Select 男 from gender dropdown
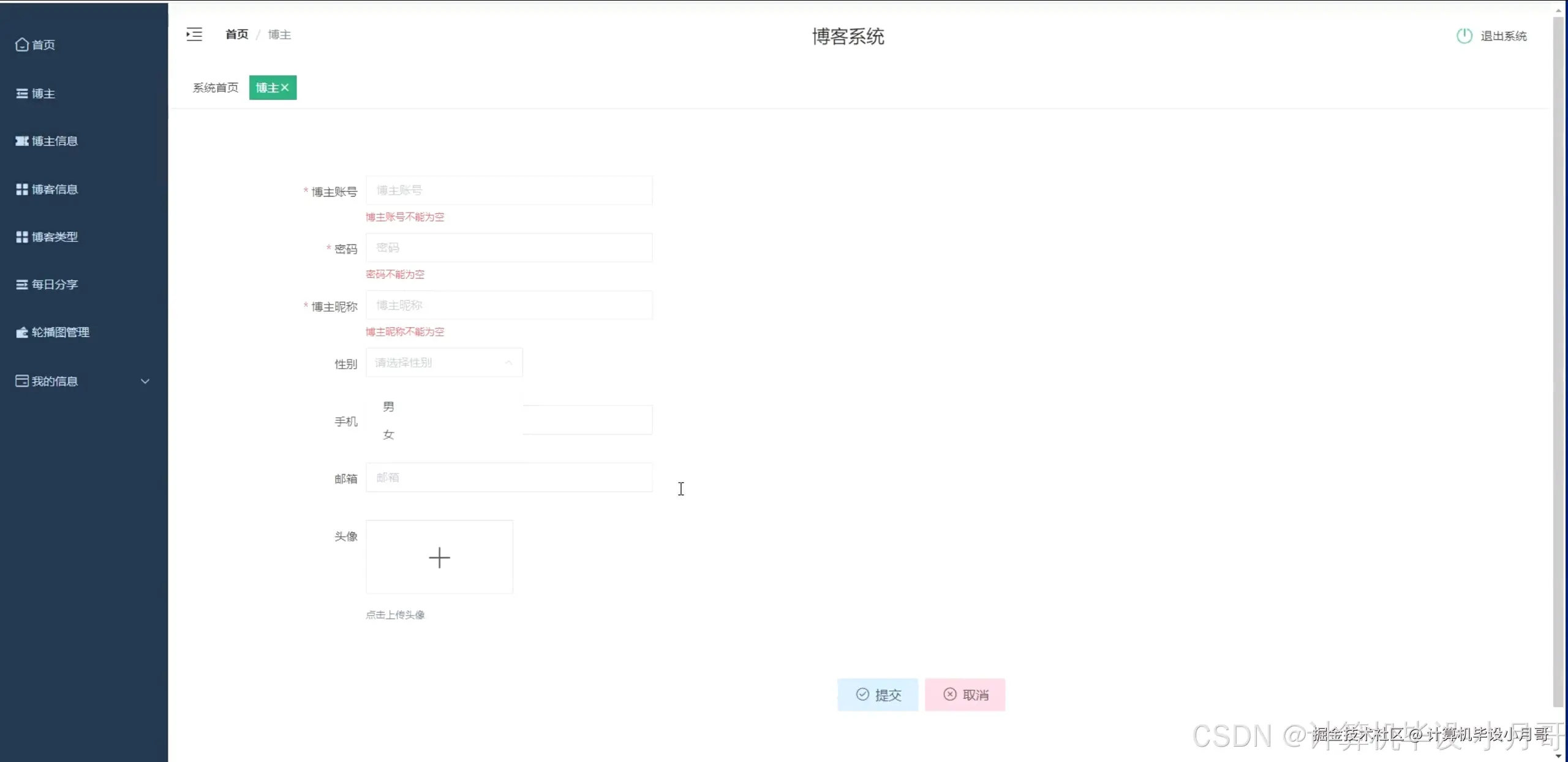Screen dimensions: 1568x762 tap(388, 407)
